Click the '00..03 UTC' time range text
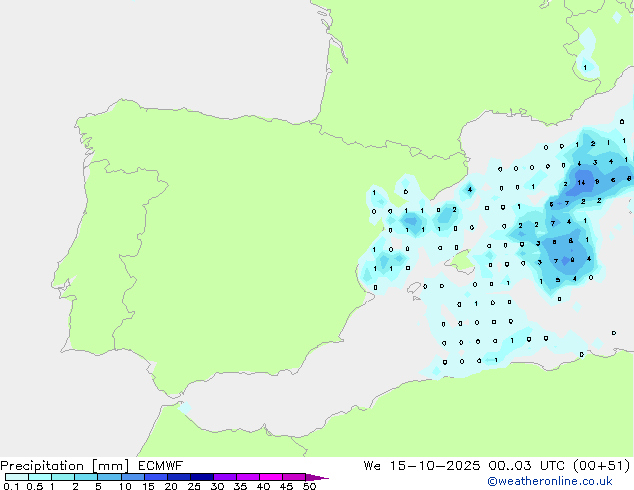This screenshot has width=634, height=490. tap(524, 466)
